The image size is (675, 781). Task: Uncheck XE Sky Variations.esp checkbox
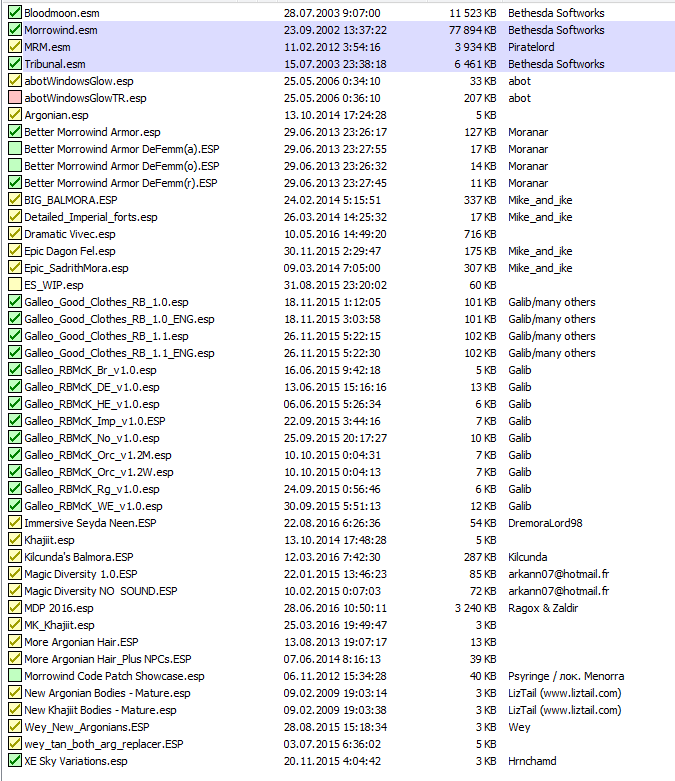pyautogui.click(x=15, y=761)
